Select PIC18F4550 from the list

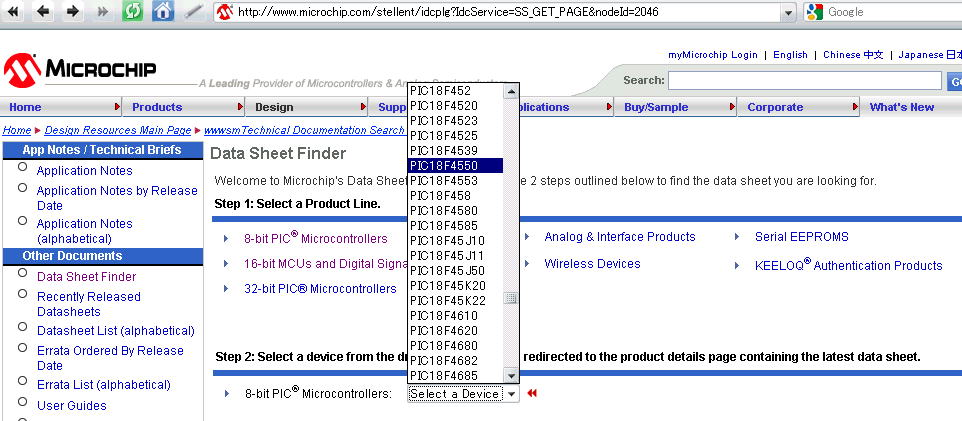[x=455, y=166]
